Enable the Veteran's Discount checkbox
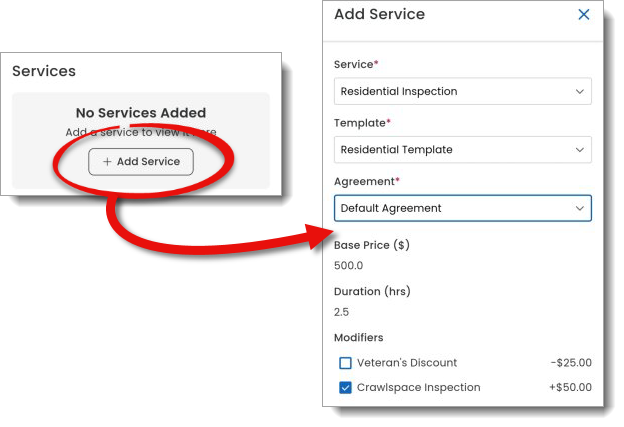 click(x=345, y=363)
